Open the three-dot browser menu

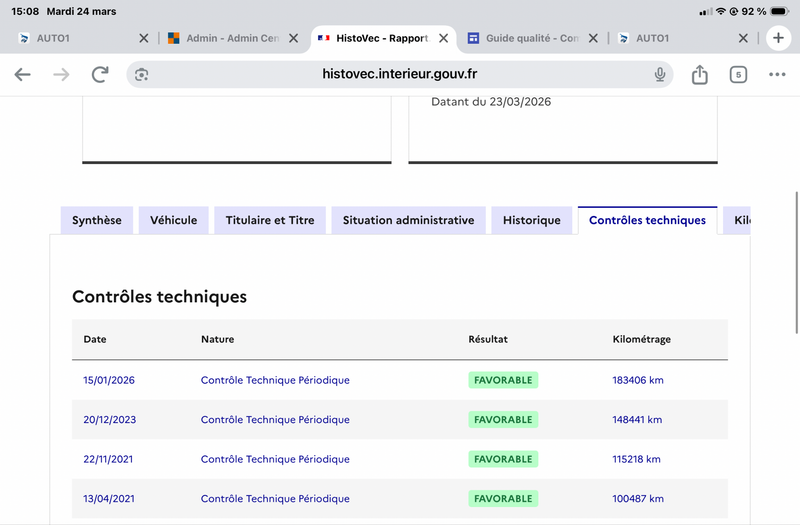pos(777,75)
